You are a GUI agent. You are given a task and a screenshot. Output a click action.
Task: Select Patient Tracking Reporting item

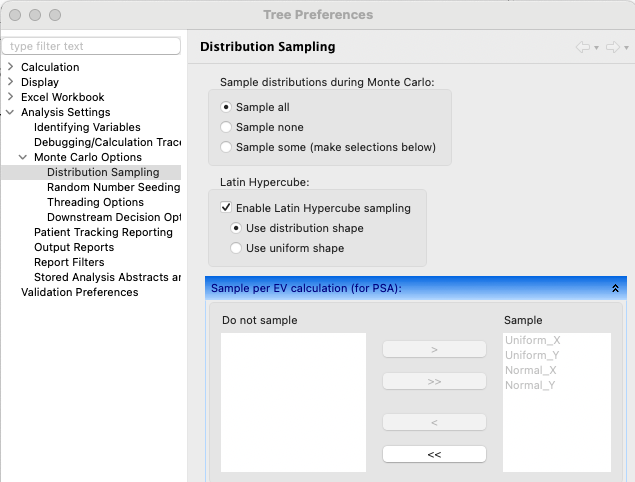click(103, 232)
